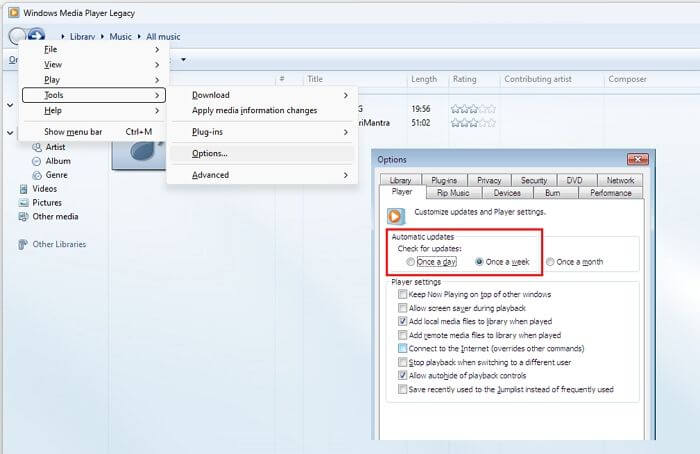Screen dimensions: 700x454
Task: Click Music in the breadcrumb path
Action: click(x=121, y=37)
